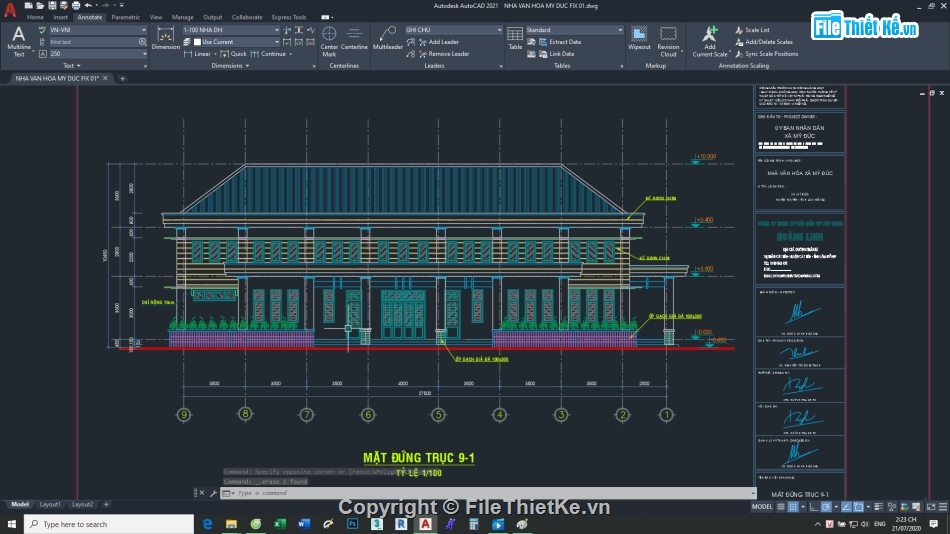This screenshot has height=534, width=950.
Task: Open the Express Tools ribbon tab
Action: 289,17
